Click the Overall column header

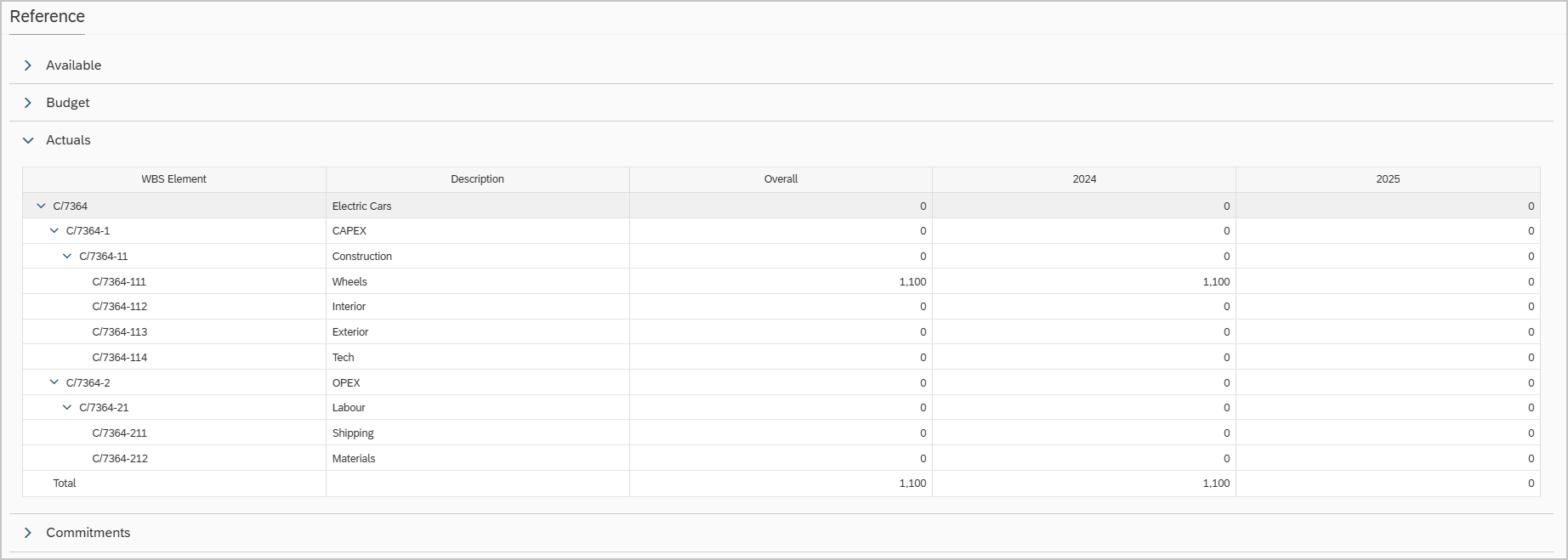[781, 179]
